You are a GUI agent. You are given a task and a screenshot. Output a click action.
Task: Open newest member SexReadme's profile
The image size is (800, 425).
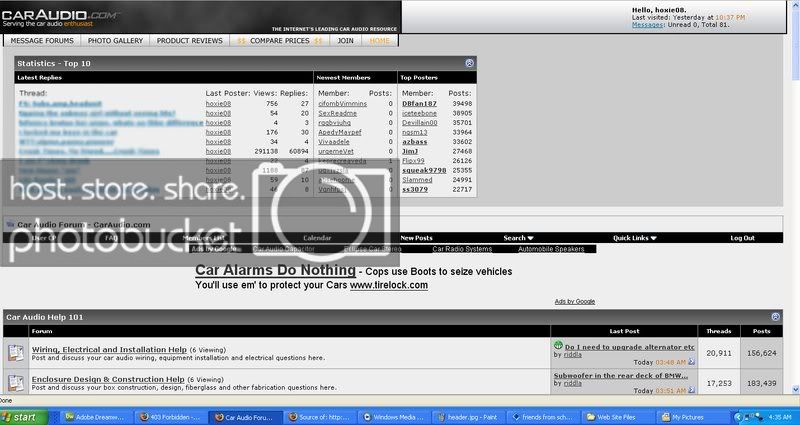337,113
